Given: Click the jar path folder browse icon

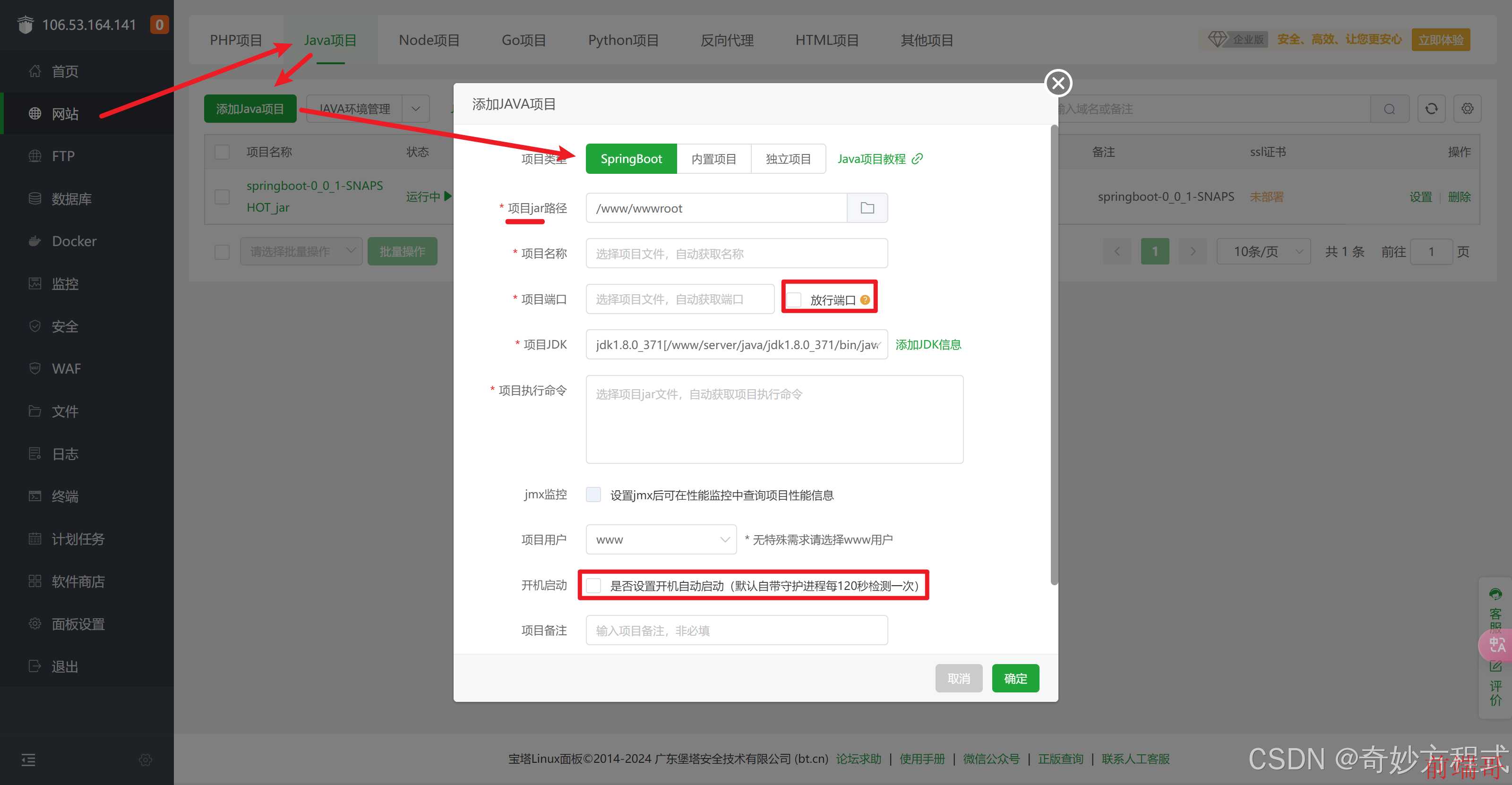Looking at the screenshot, I should click(867, 208).
